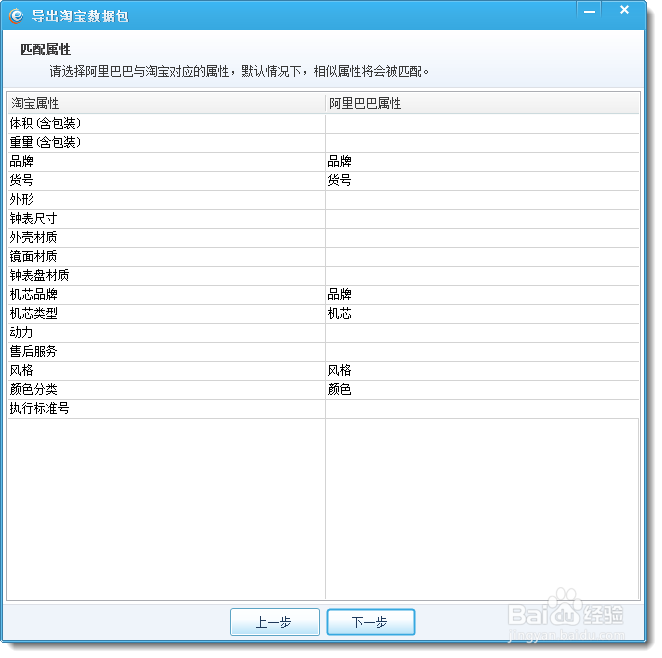Screen dimensions: 662x658
Task: Select the 品牌 Taobao attribute cell
Action: pyautogui.click(x=166, y=162)
